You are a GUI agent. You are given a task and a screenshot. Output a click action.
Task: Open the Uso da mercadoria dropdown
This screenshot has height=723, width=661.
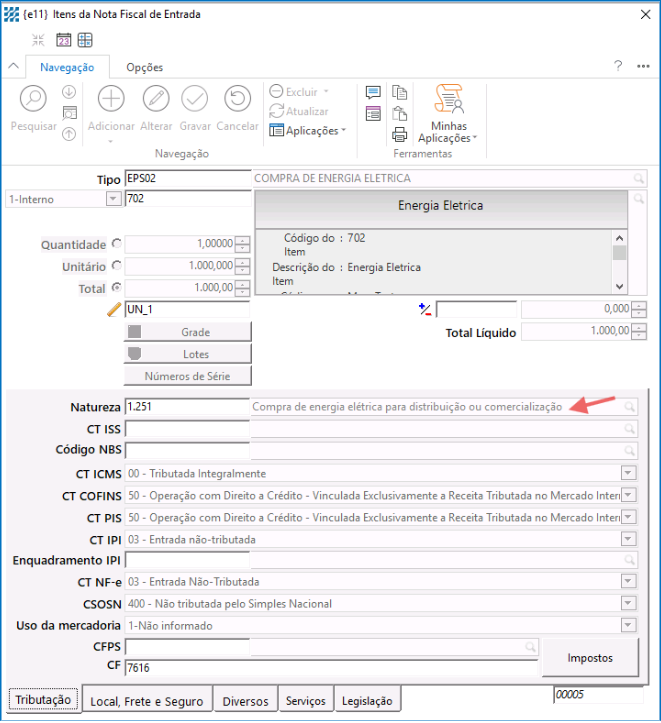629,625
